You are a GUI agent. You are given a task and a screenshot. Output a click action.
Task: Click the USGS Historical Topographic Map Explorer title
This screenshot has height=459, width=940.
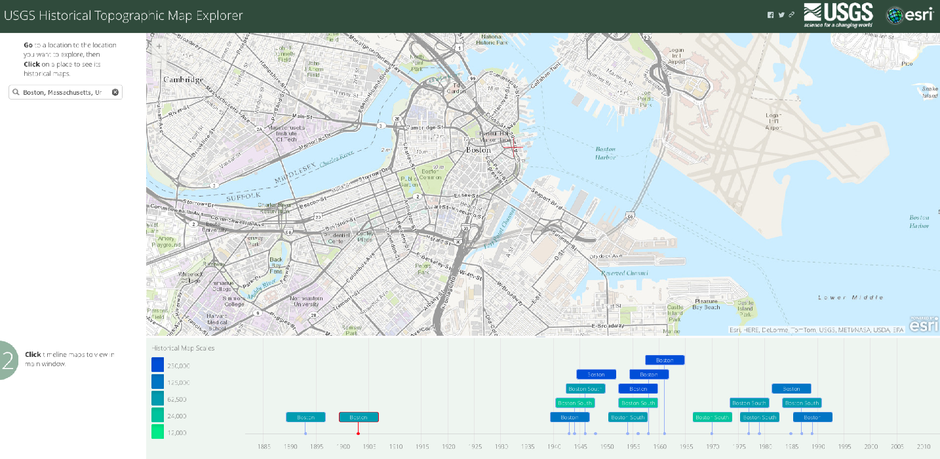click(x=123, y=16)
